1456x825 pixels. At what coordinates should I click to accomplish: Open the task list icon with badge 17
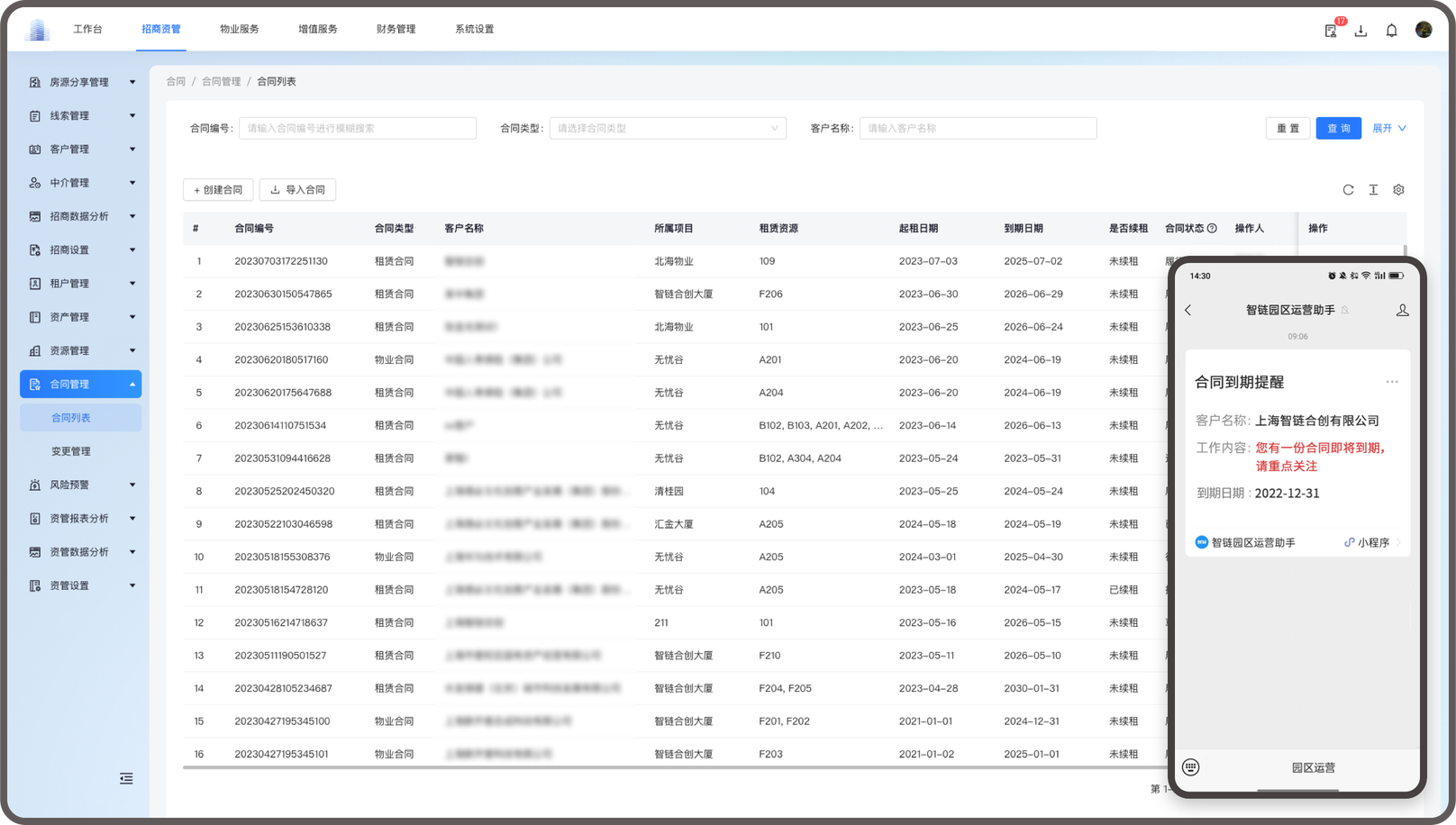pyautogui.click(x=1331, y=31)
